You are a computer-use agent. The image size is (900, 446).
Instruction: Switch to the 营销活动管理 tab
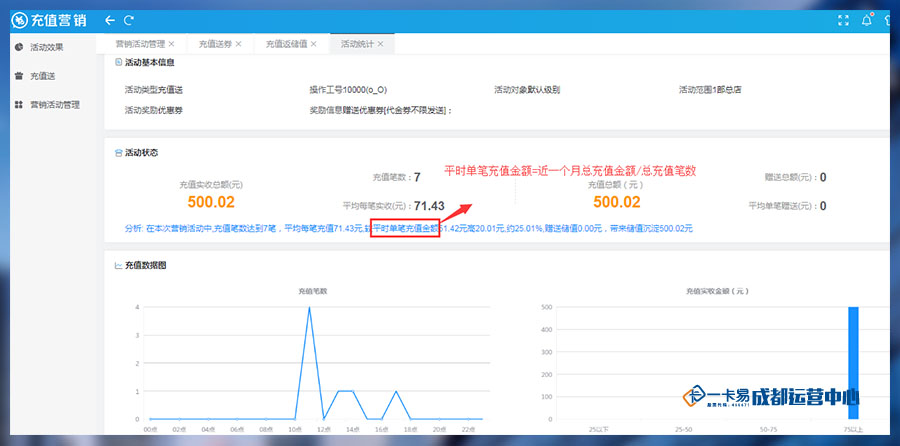(140, 44)
